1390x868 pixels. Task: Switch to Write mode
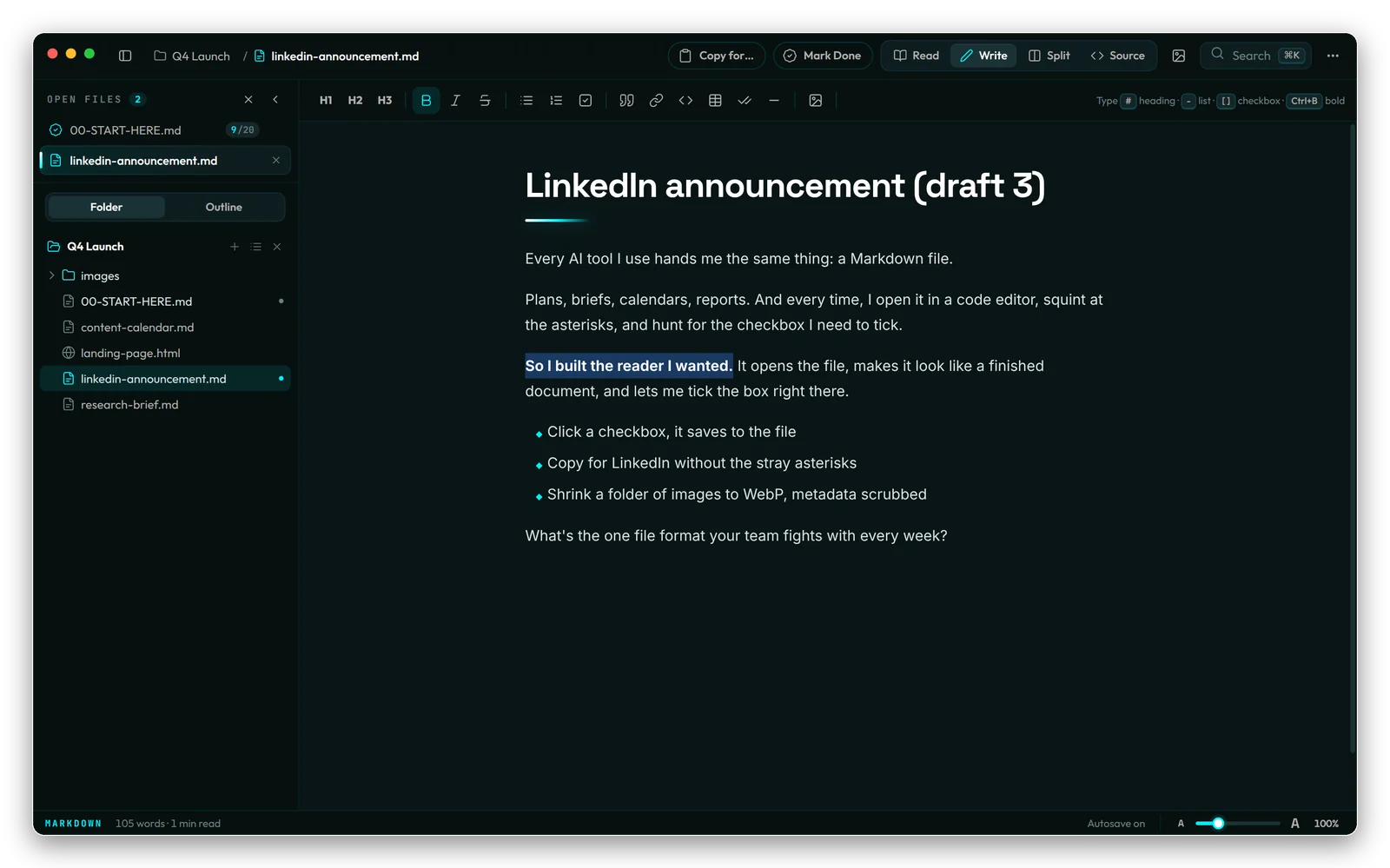(983, 56)
